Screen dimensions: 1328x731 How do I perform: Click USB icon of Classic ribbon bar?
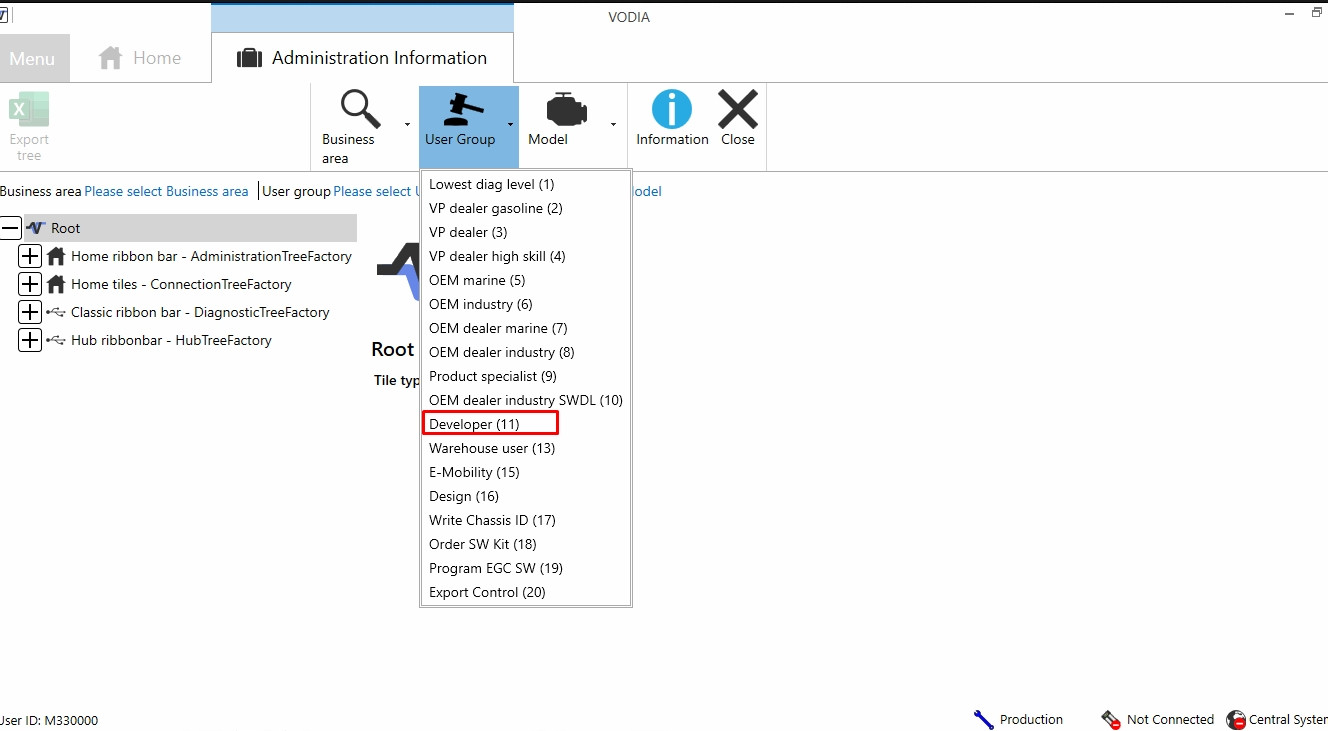[x=56, y=312]
